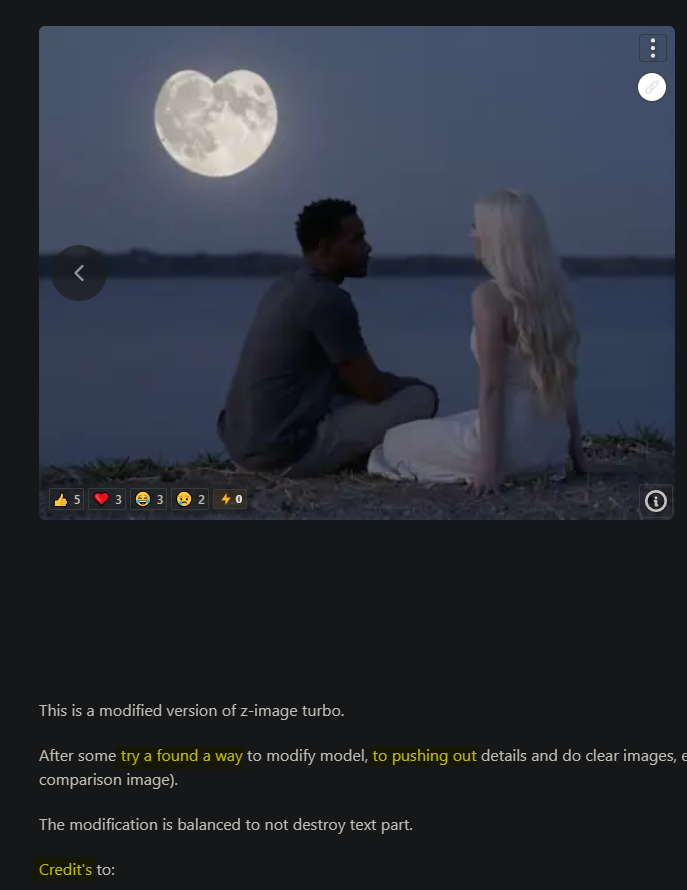The image size is (687, 890).
Task: Add a laughing face reaction
Action: pos(149,499)
